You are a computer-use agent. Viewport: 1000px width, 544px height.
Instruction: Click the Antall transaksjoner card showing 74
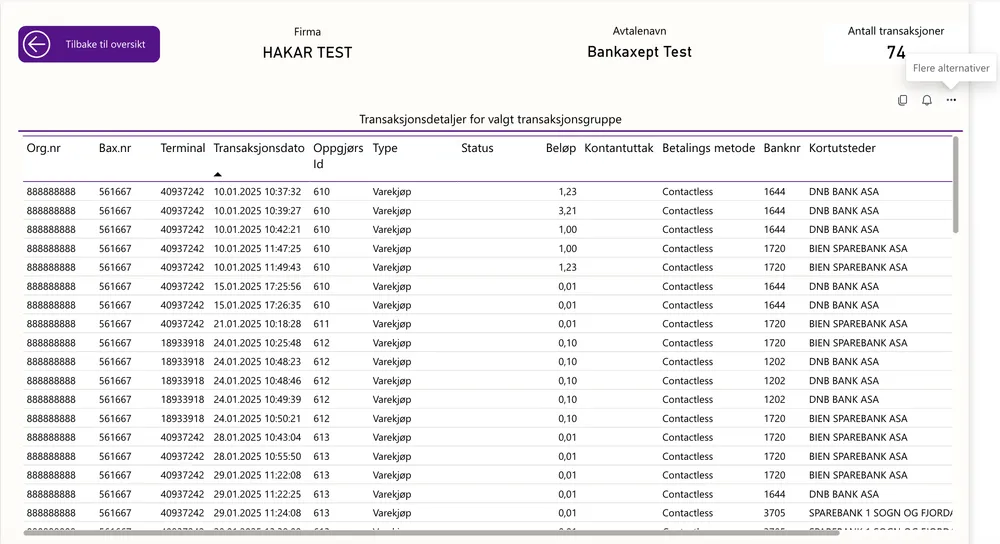[x=895, y=44]
